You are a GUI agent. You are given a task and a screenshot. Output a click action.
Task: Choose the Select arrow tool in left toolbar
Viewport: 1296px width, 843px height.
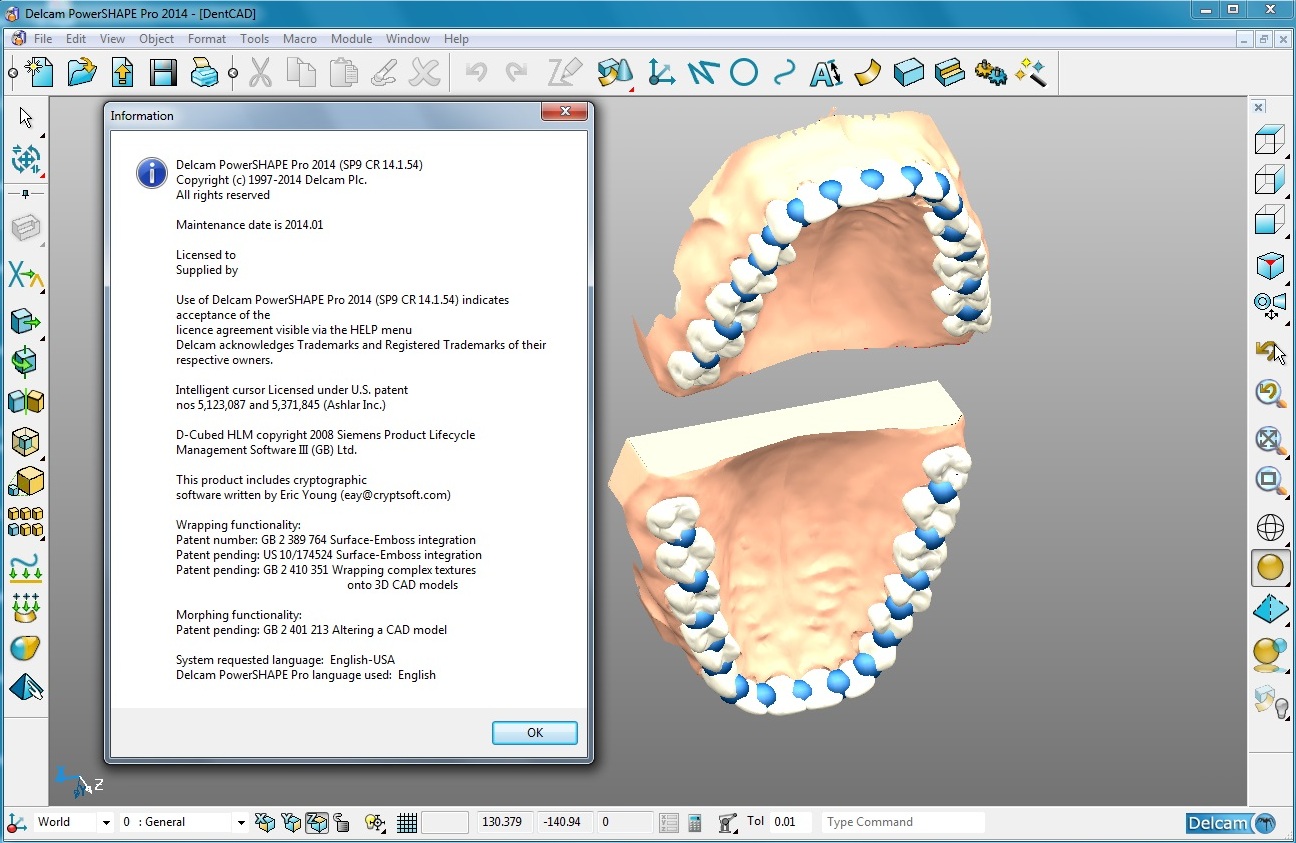[x=25, y=117]
